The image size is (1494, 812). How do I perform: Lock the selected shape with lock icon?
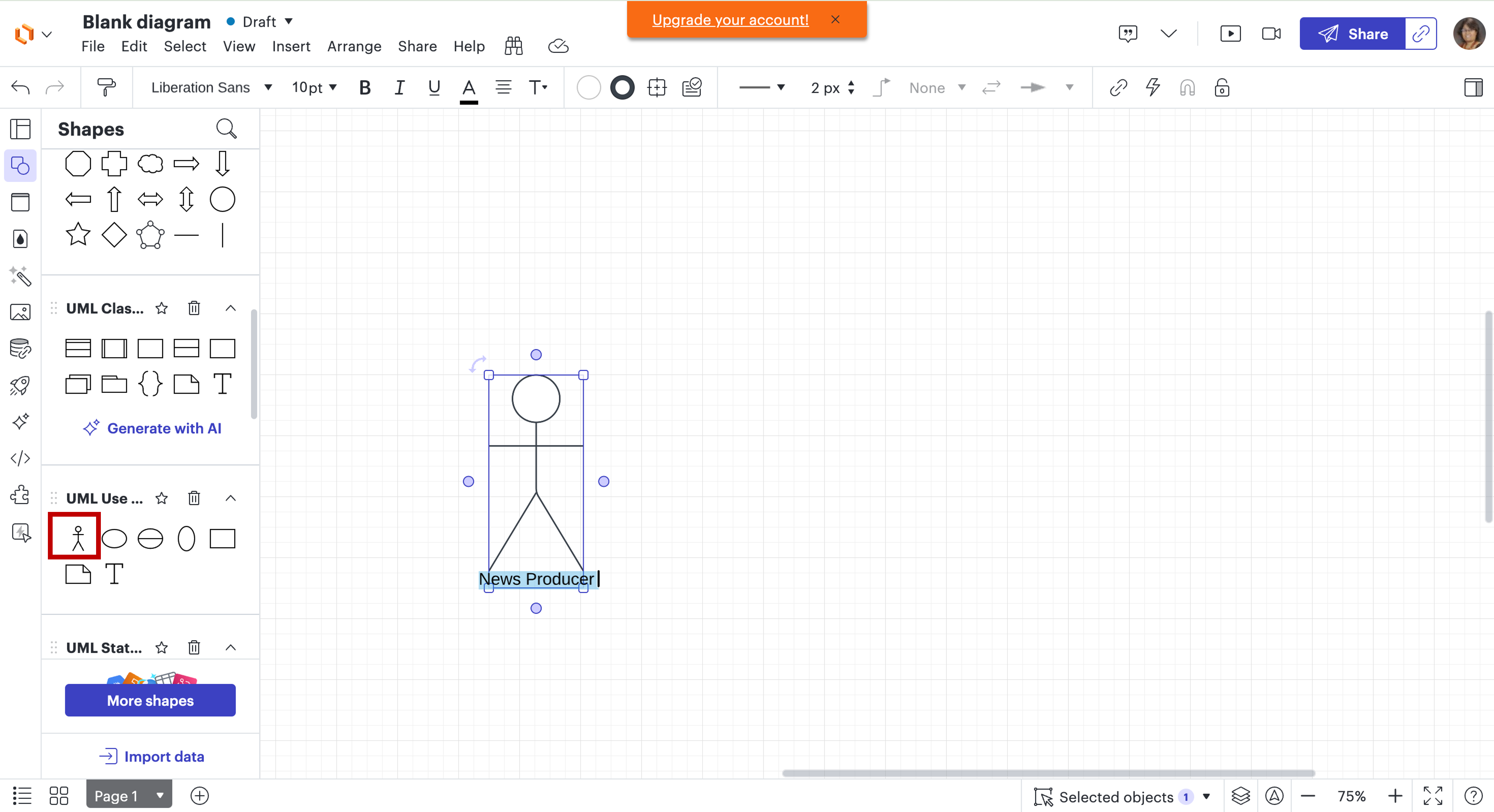pyautogui.click(x=1221, y=88)
